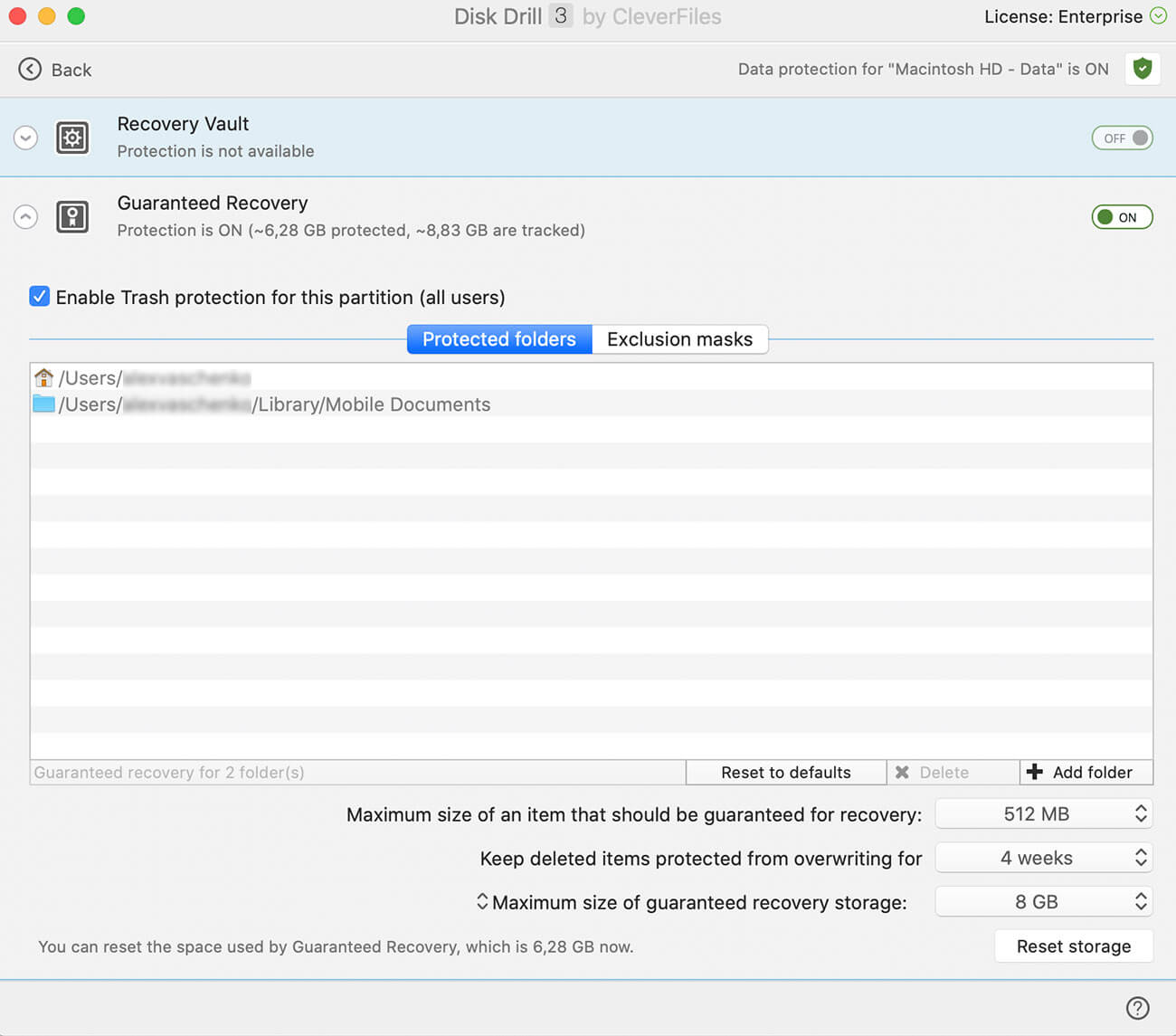Screen dimensions: 1176x1036
Task: Click the Guaranteed Recovery safe icon
Action: coord(72,217)
